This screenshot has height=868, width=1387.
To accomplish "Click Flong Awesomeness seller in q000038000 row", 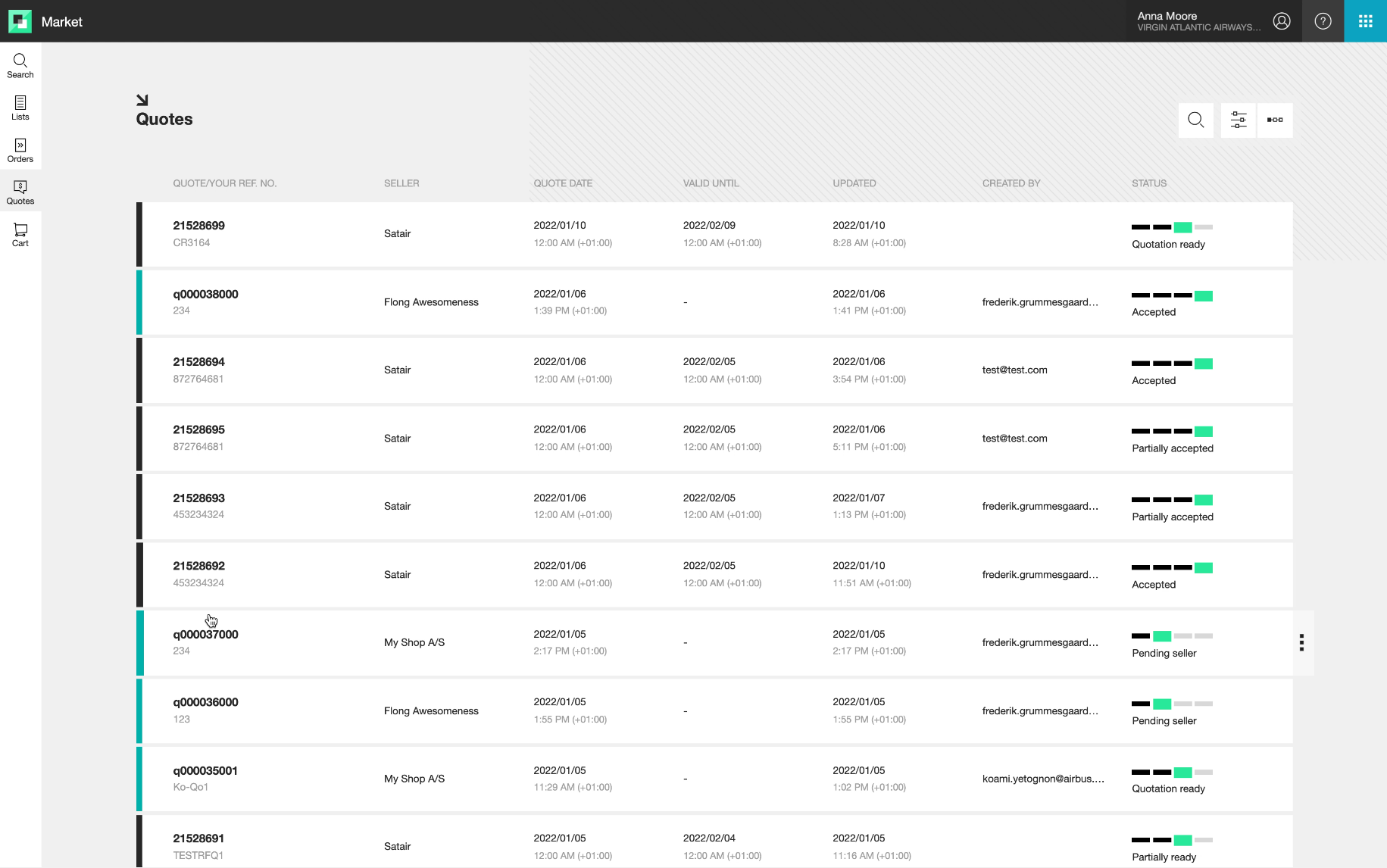I will [x=431, y=302].
